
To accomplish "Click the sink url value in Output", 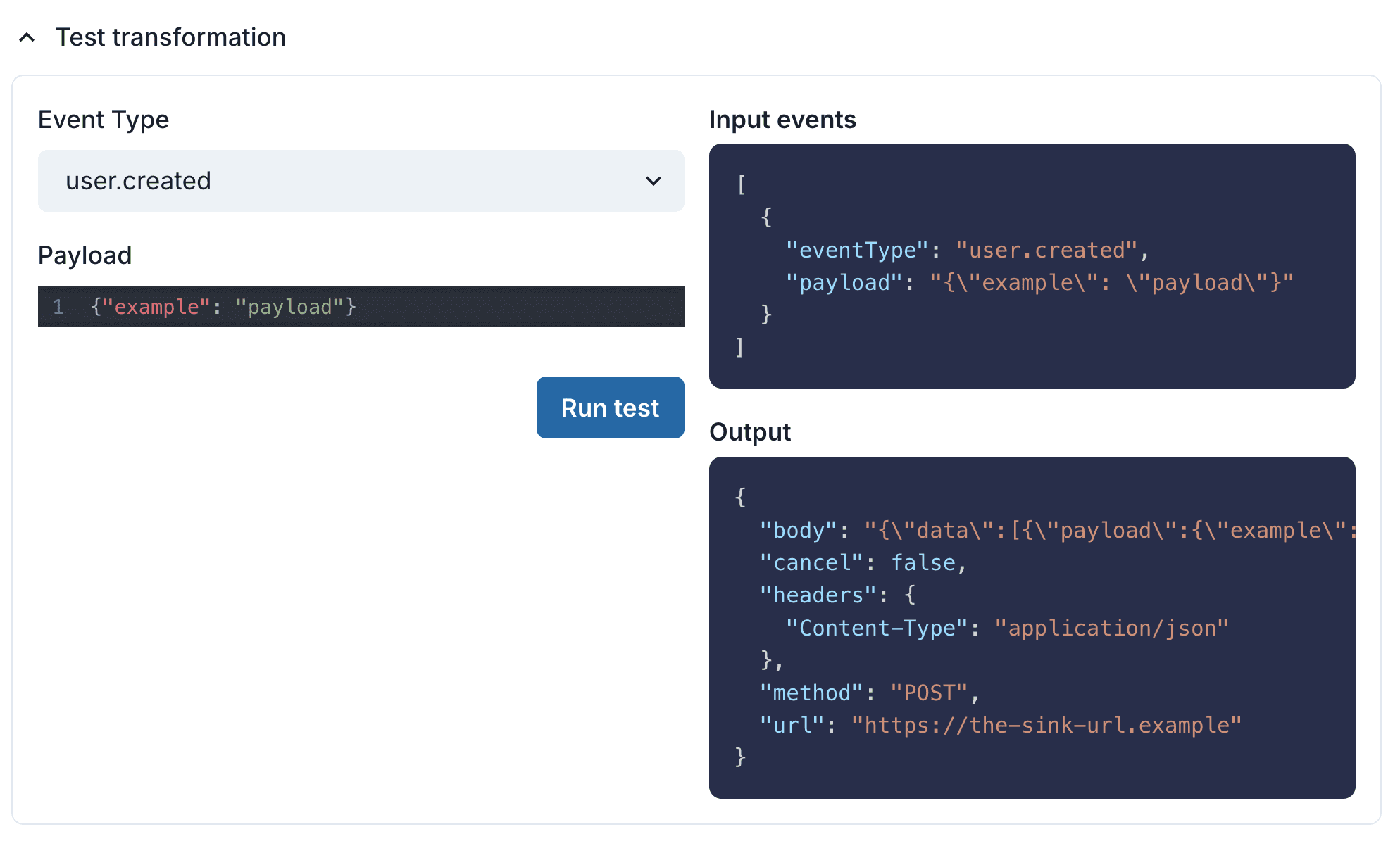I will (x=1046, y=725).
